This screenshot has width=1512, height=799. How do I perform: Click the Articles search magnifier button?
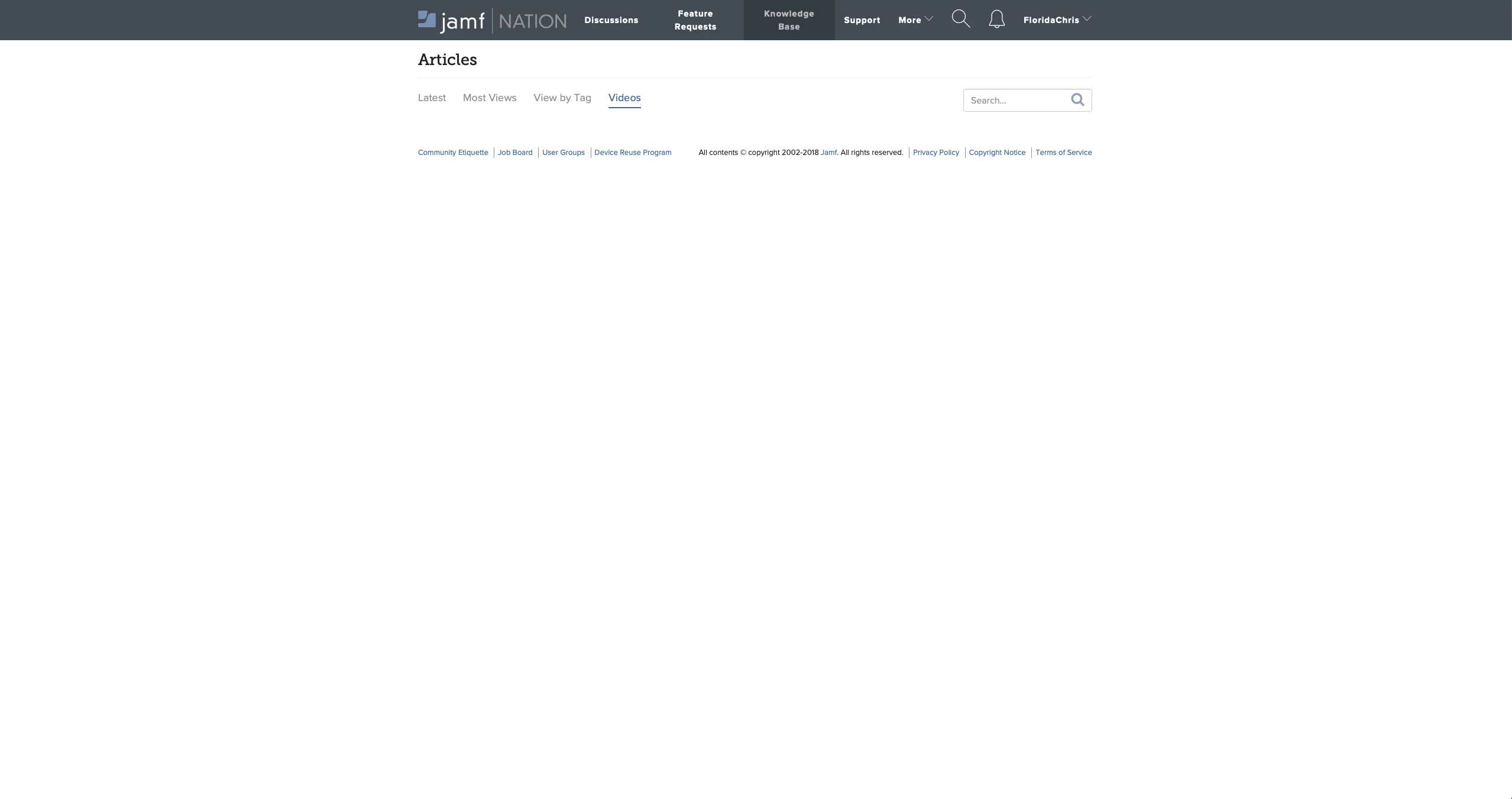pos(1077,100)
